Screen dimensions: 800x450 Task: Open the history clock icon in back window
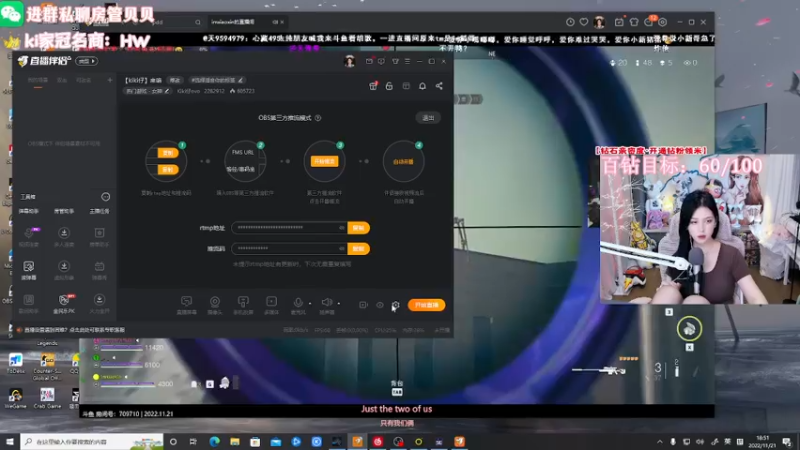[x=570, y=22]
